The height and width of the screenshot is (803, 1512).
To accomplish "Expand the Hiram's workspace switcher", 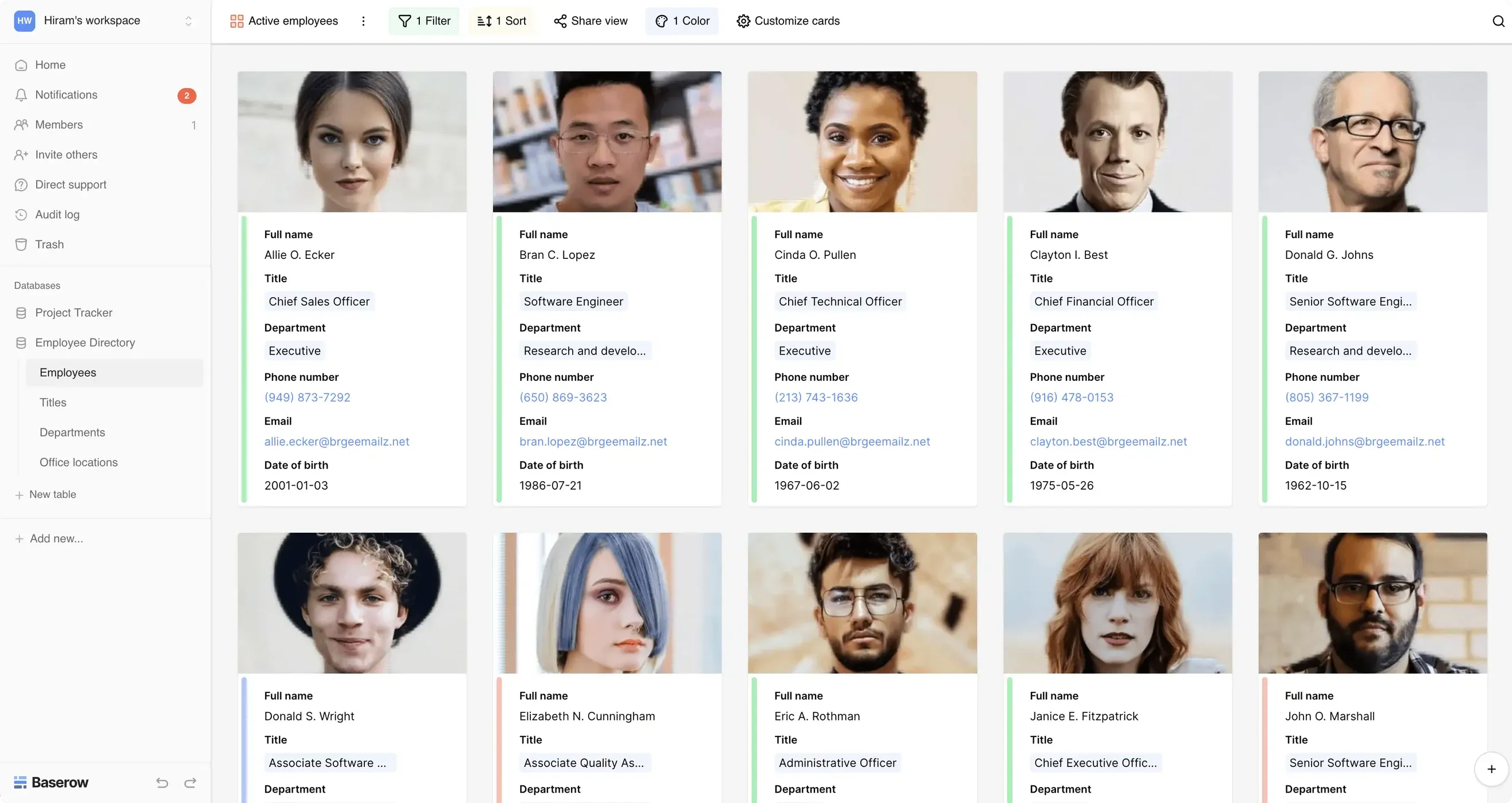I will 104,21.
